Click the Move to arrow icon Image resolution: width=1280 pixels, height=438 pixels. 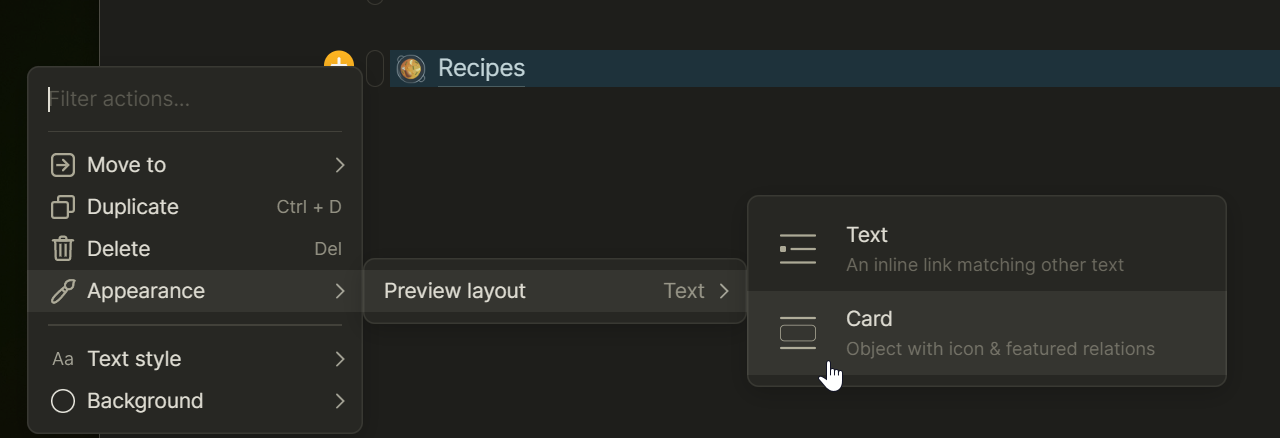point(62,165)
